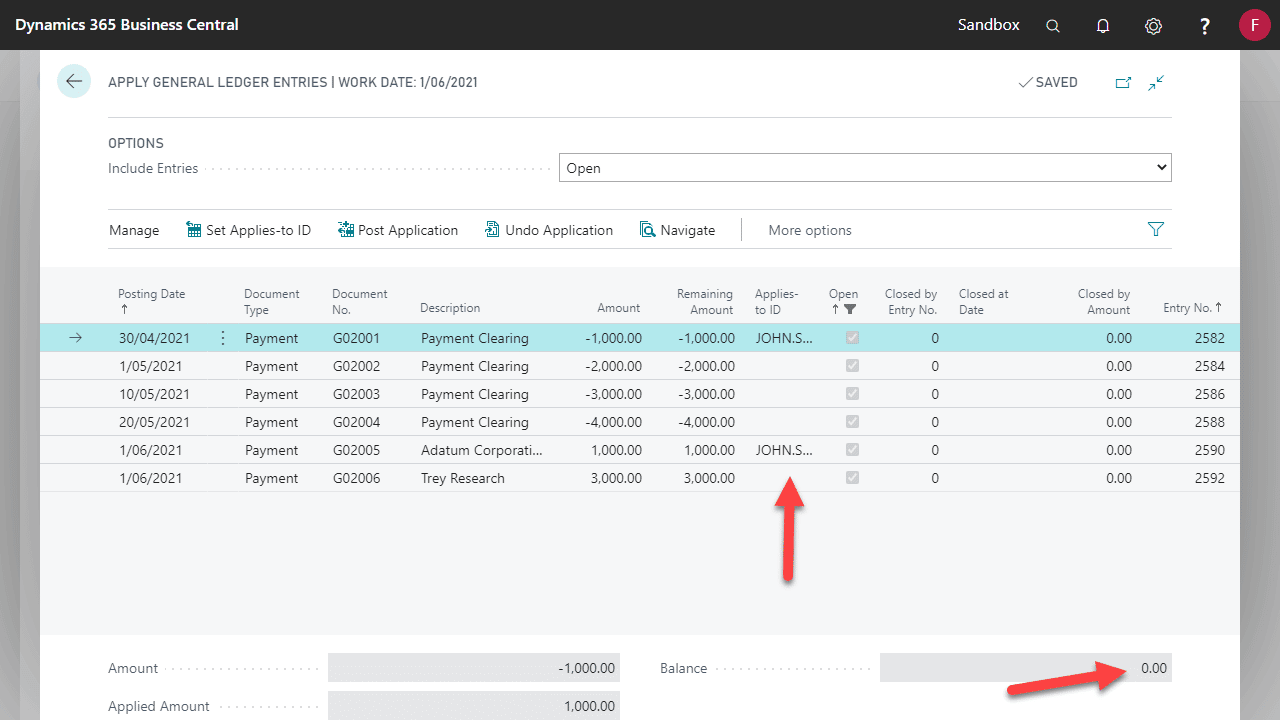Click the Trey Research description
The width and height of the screenshot is (1280, 720).
click(x=463, y=478)
